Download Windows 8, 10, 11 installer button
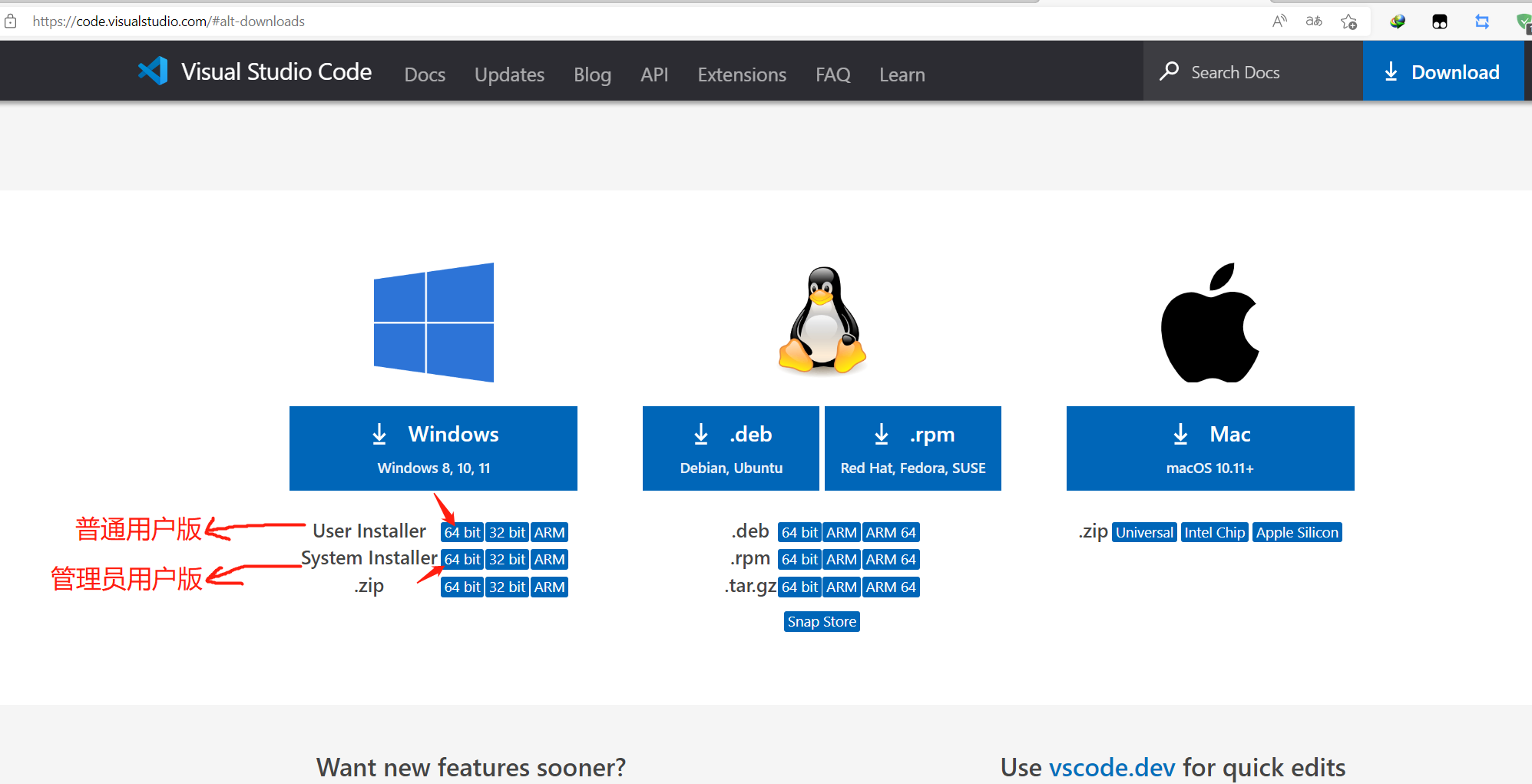The width and height of the screenshot is (1532, 784). coord(433,448)
